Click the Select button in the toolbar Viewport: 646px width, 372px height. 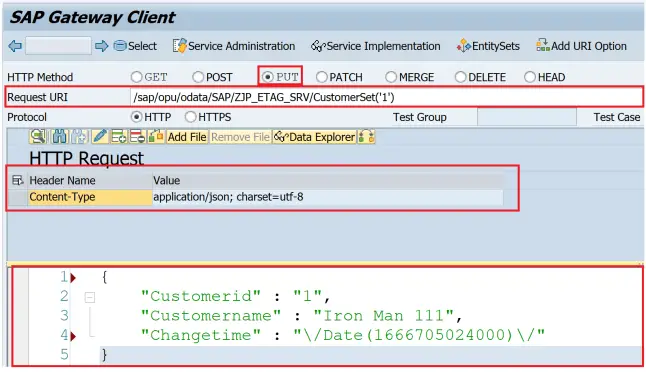coord(135,46)
